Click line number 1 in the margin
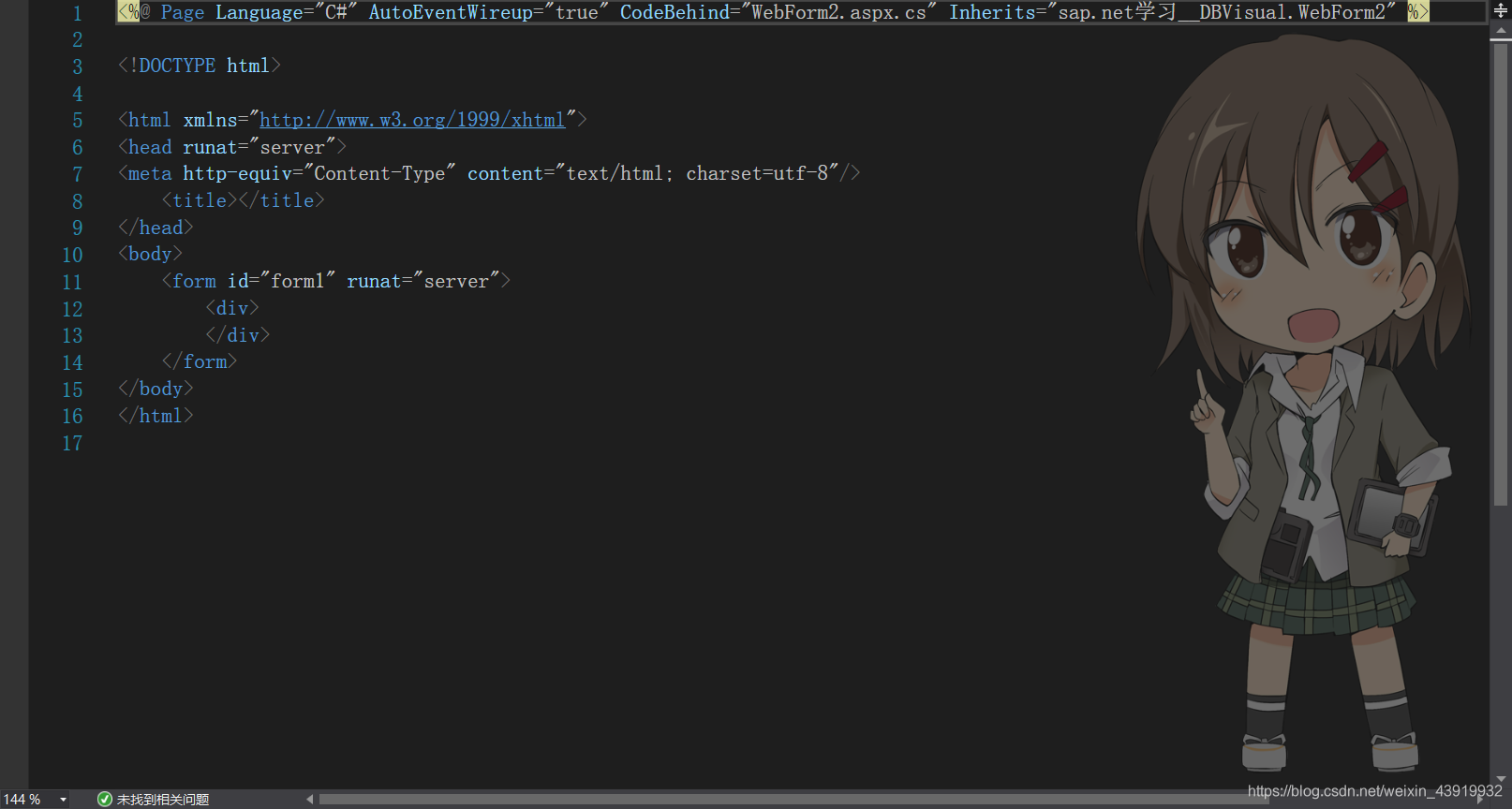1512x809 pixels. [77, 13]
